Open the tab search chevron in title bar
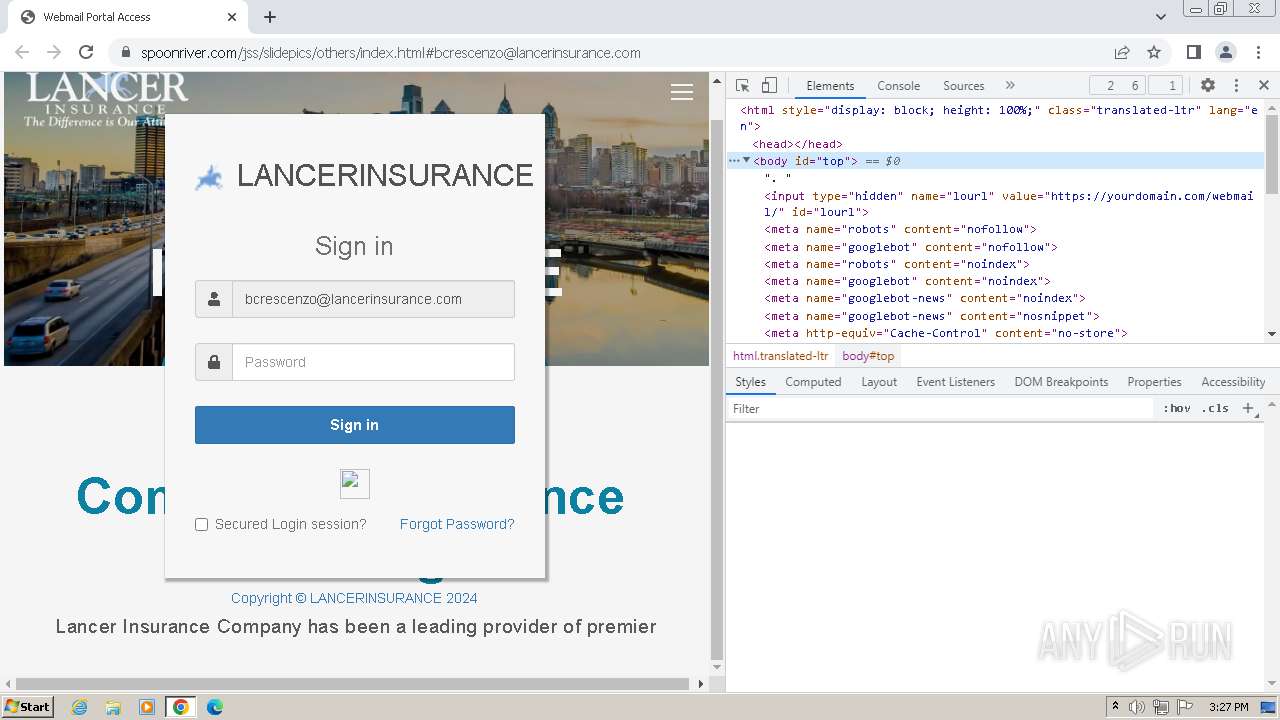This screenshot has width=1280, height=720. click(x=1161, y=17)
